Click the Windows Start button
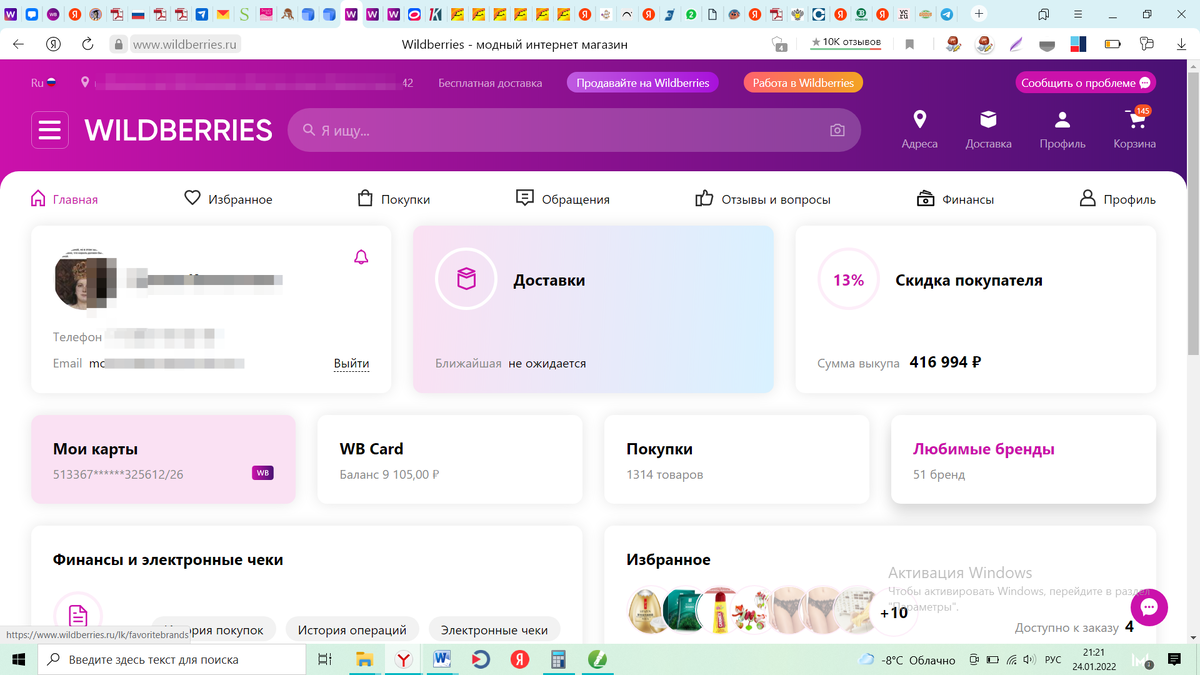 (x=18, y=659)
